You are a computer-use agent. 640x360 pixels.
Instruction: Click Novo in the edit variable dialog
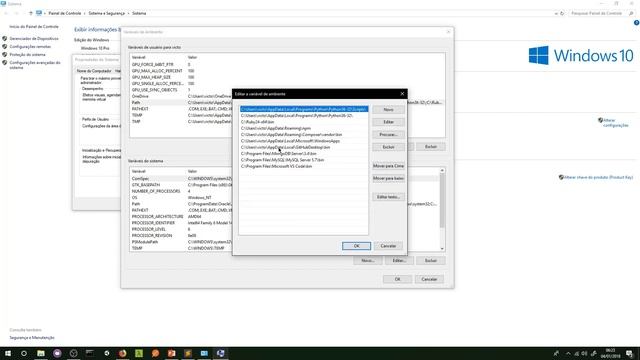click(x=389, y=109)
